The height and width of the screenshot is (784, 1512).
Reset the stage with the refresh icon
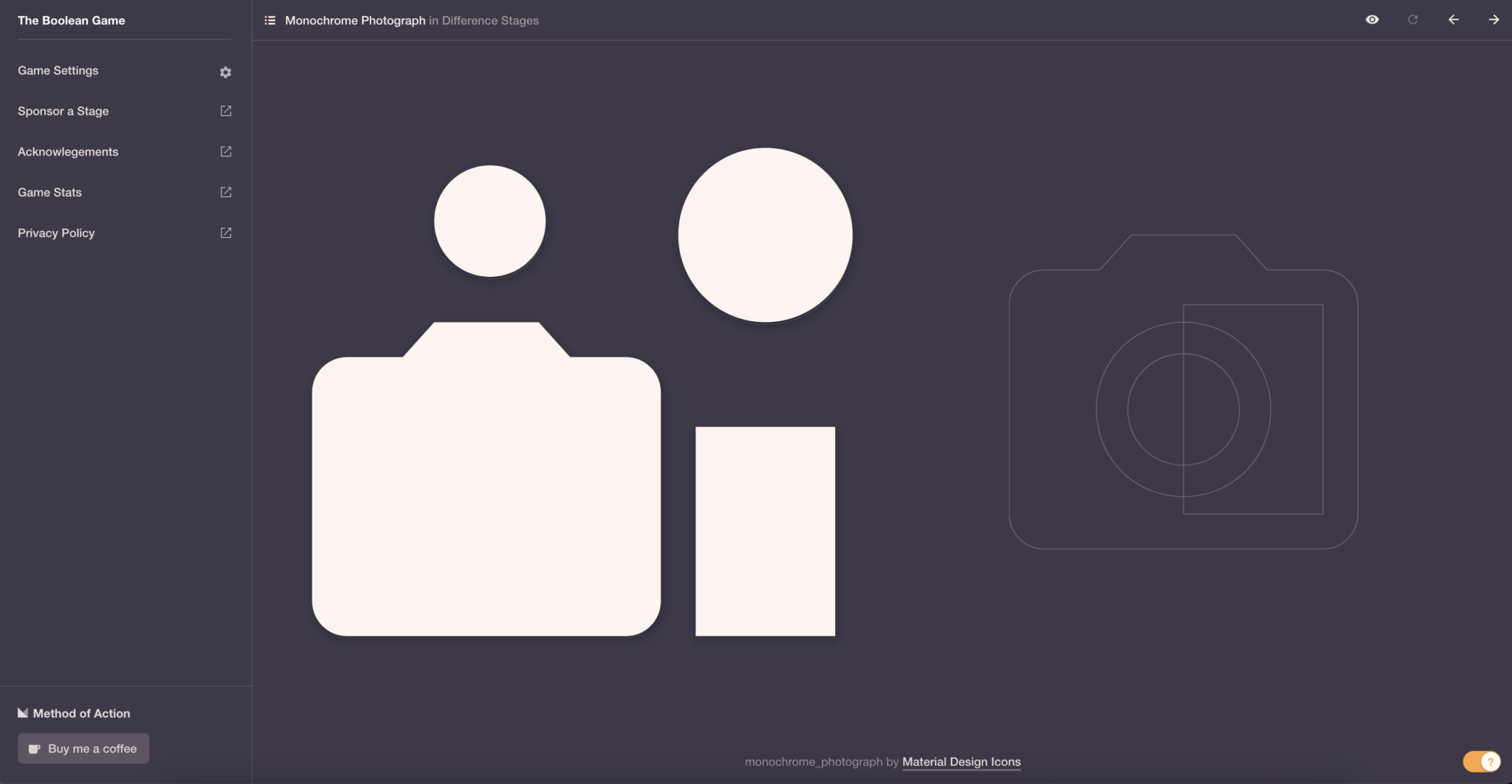[1412, 20]
